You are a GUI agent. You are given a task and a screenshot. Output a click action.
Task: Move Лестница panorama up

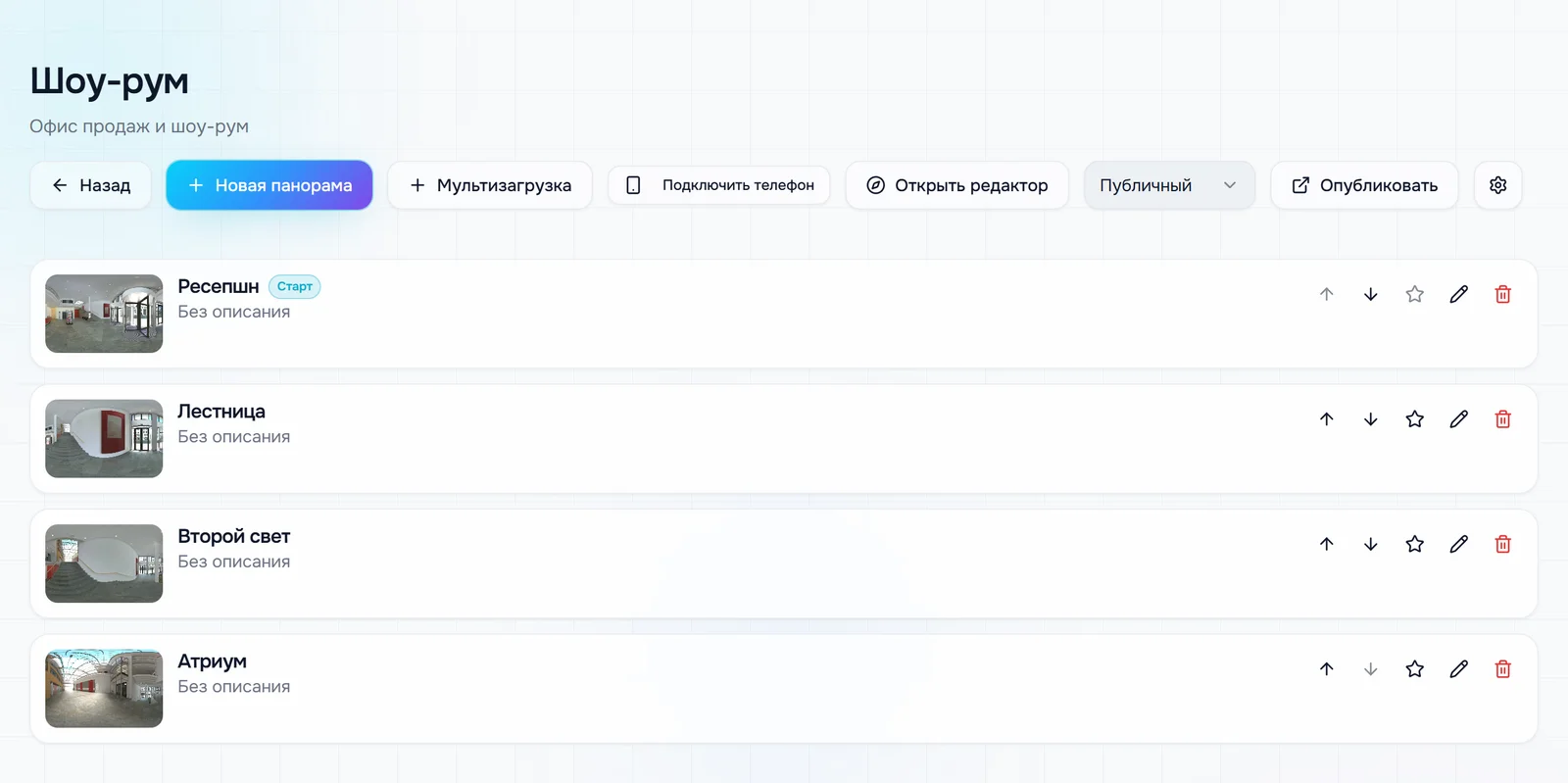click(1326, 419)
